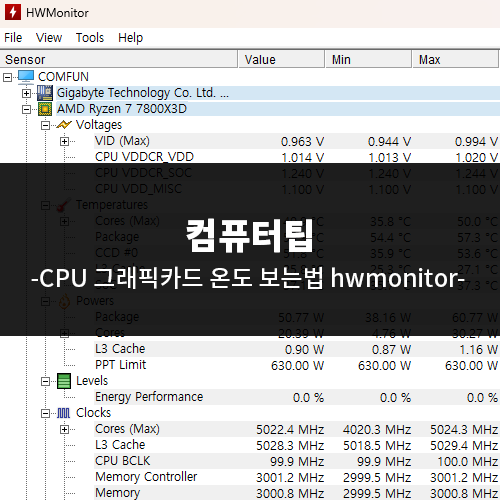500x500 pixels.
Task: Click CPU BCLK max value 100.0 MHz
Action: click(x=468, y=462)
